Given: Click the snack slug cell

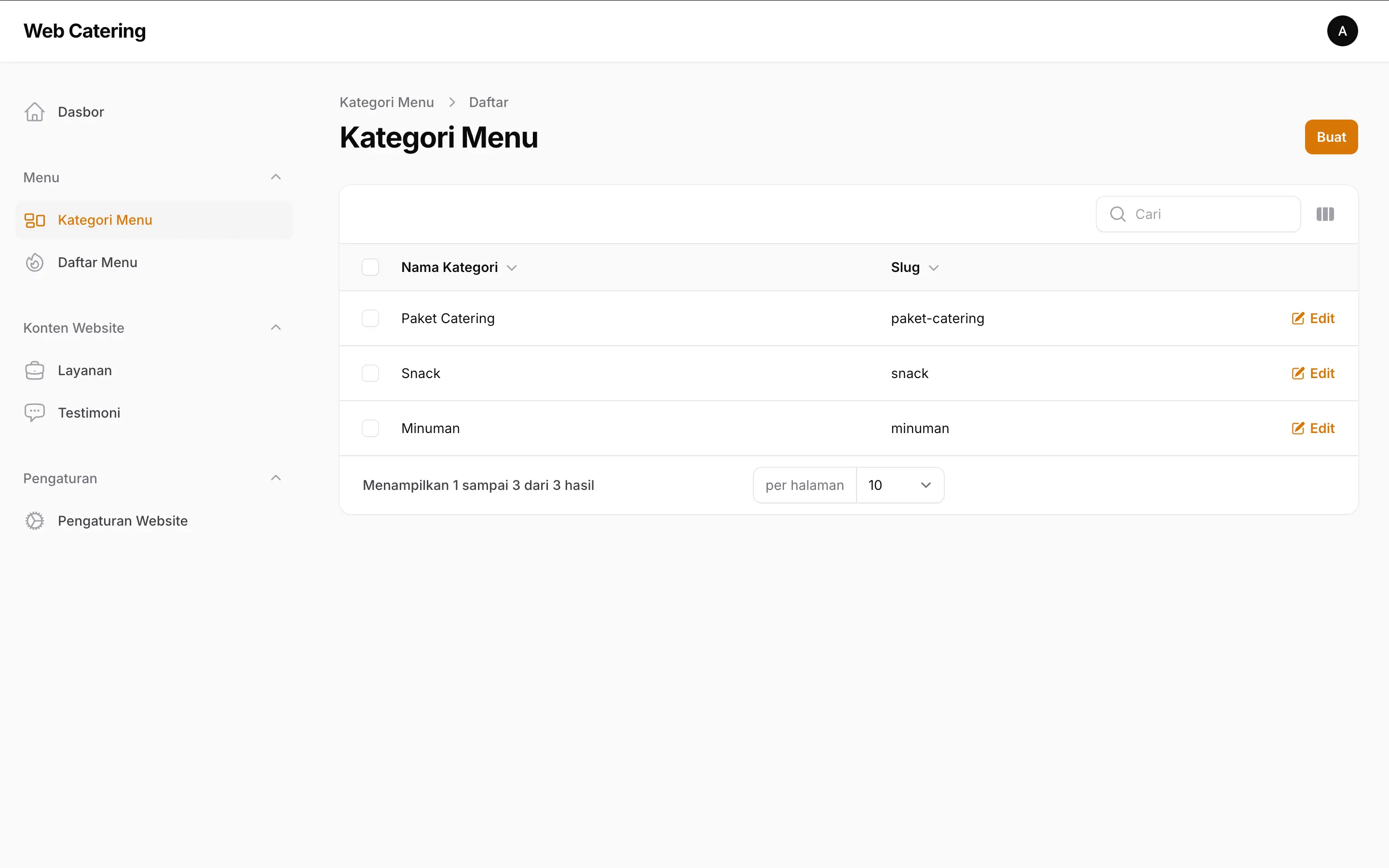Looking at the screenshot, I should pyautogui.click(x=909, y=374).
